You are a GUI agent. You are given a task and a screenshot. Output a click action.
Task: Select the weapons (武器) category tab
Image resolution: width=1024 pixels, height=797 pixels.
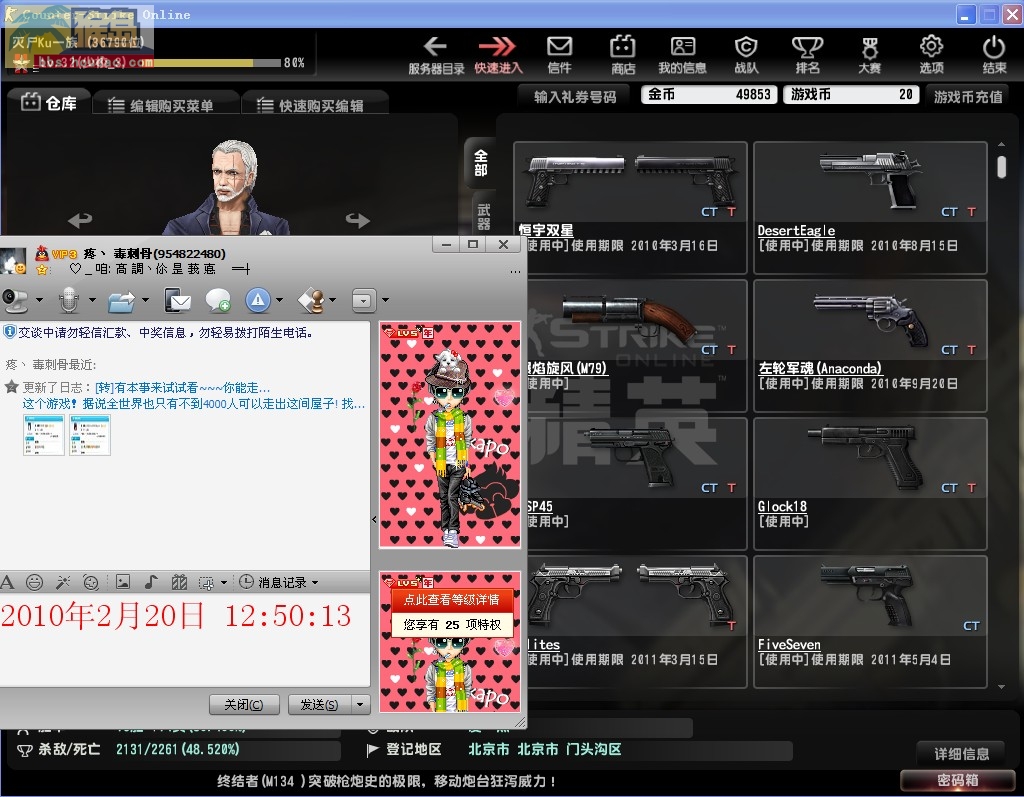tap(483, 216)
